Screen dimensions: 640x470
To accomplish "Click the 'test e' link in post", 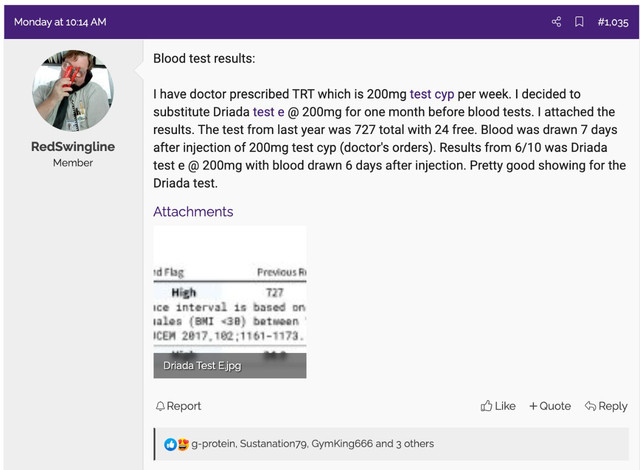I will click(x=269, y=112).
